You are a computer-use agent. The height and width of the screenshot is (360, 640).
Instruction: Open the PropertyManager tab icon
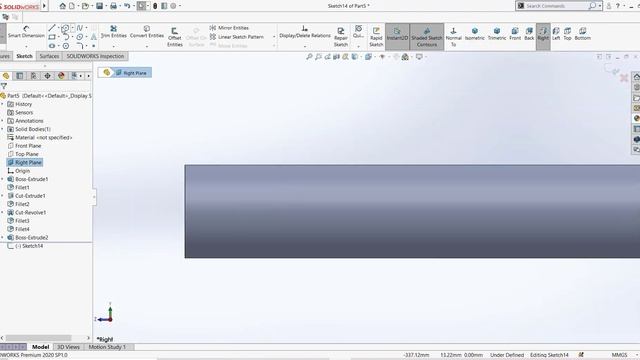(x=20, y=76)
